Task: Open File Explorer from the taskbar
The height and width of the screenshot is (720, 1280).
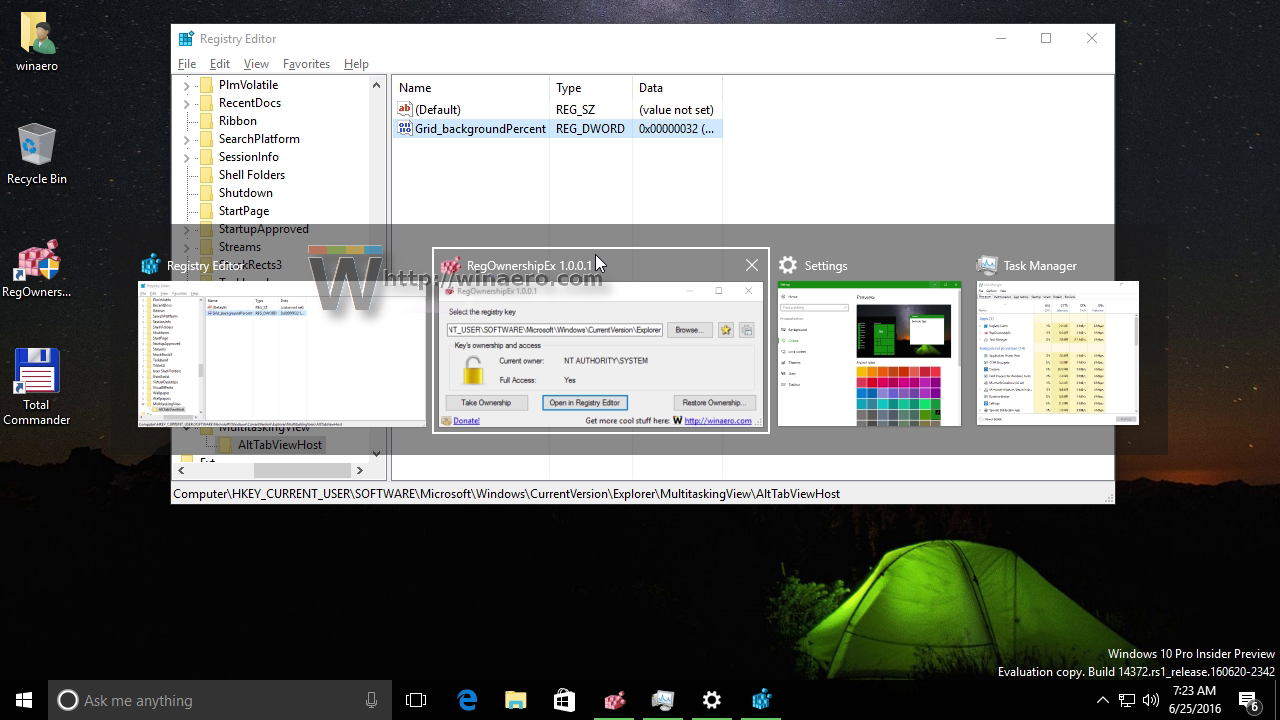Action: pyautogui.click(x=515, y=700)
